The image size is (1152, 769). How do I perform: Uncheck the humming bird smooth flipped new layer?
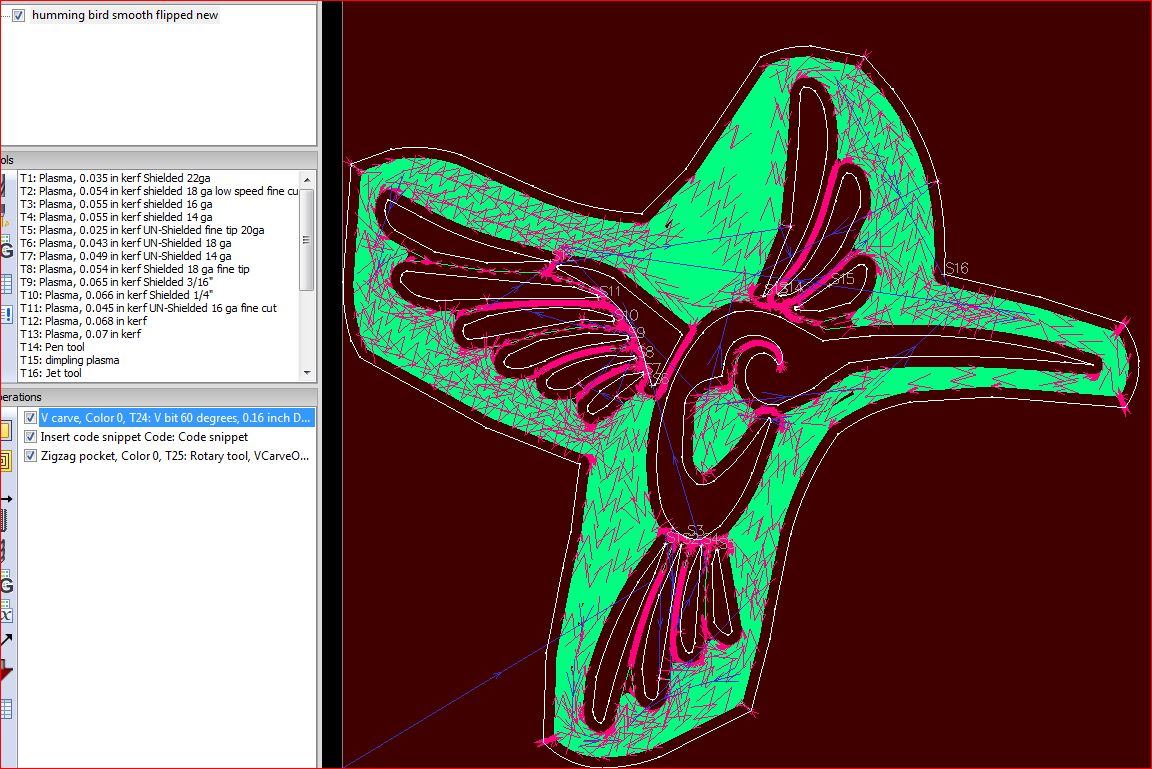(19, 16)
